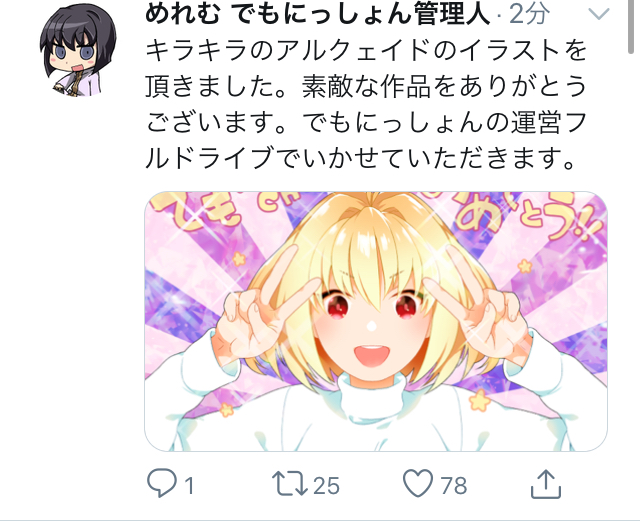Click the yellow banner text in illustration
This screenshot has height=530, width=640.
527,218
